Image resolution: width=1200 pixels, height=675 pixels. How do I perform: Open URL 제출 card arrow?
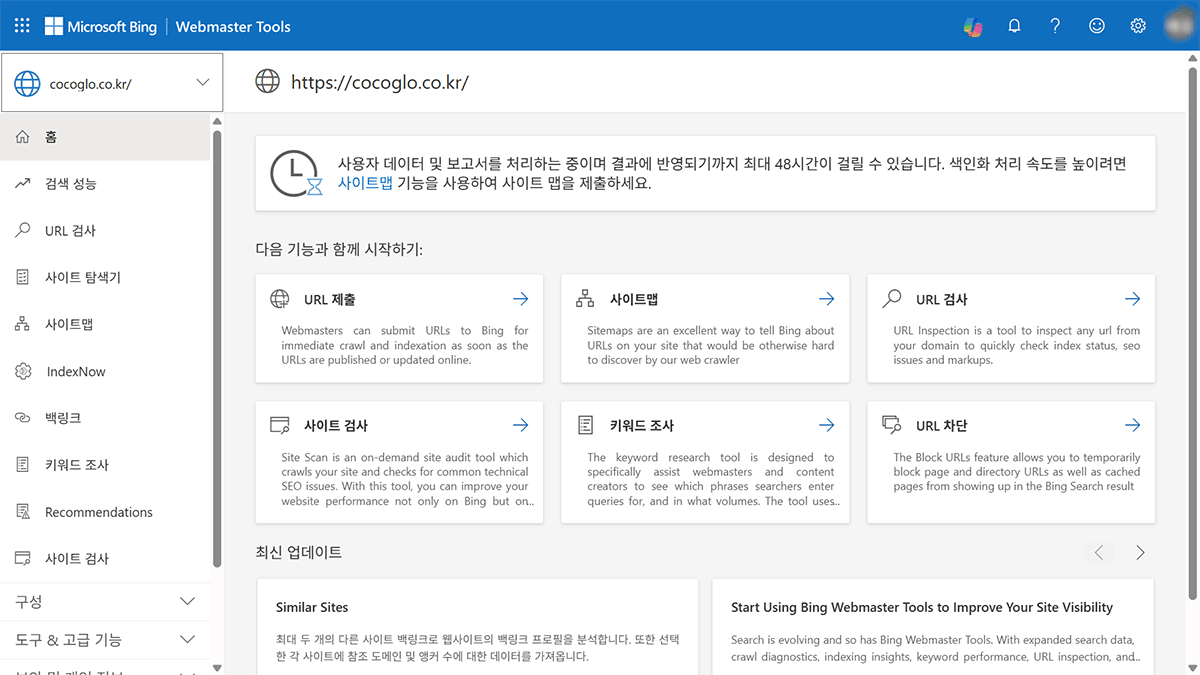[x=520, y=299]
